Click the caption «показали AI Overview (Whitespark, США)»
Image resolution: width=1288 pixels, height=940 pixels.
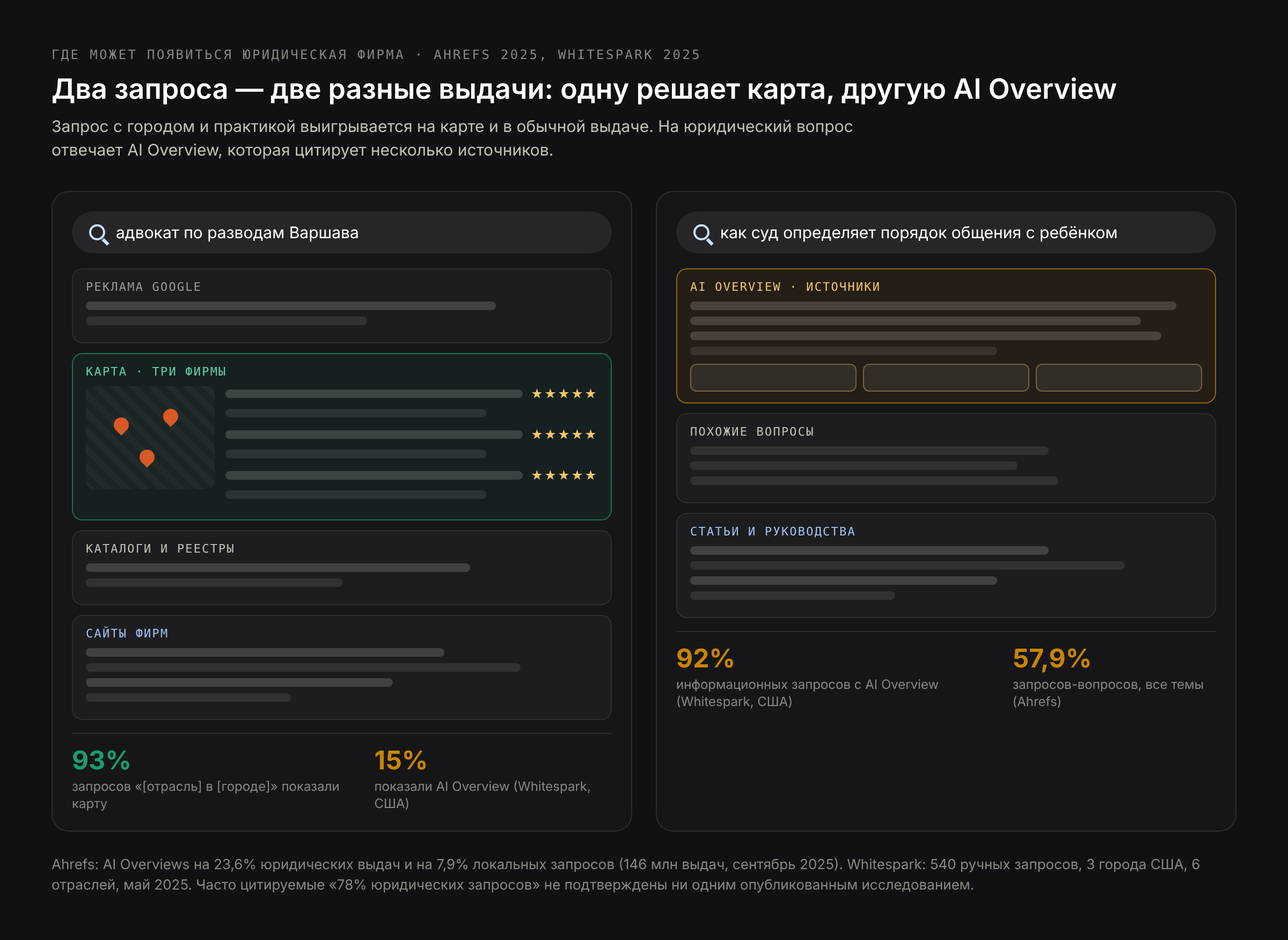482,795
